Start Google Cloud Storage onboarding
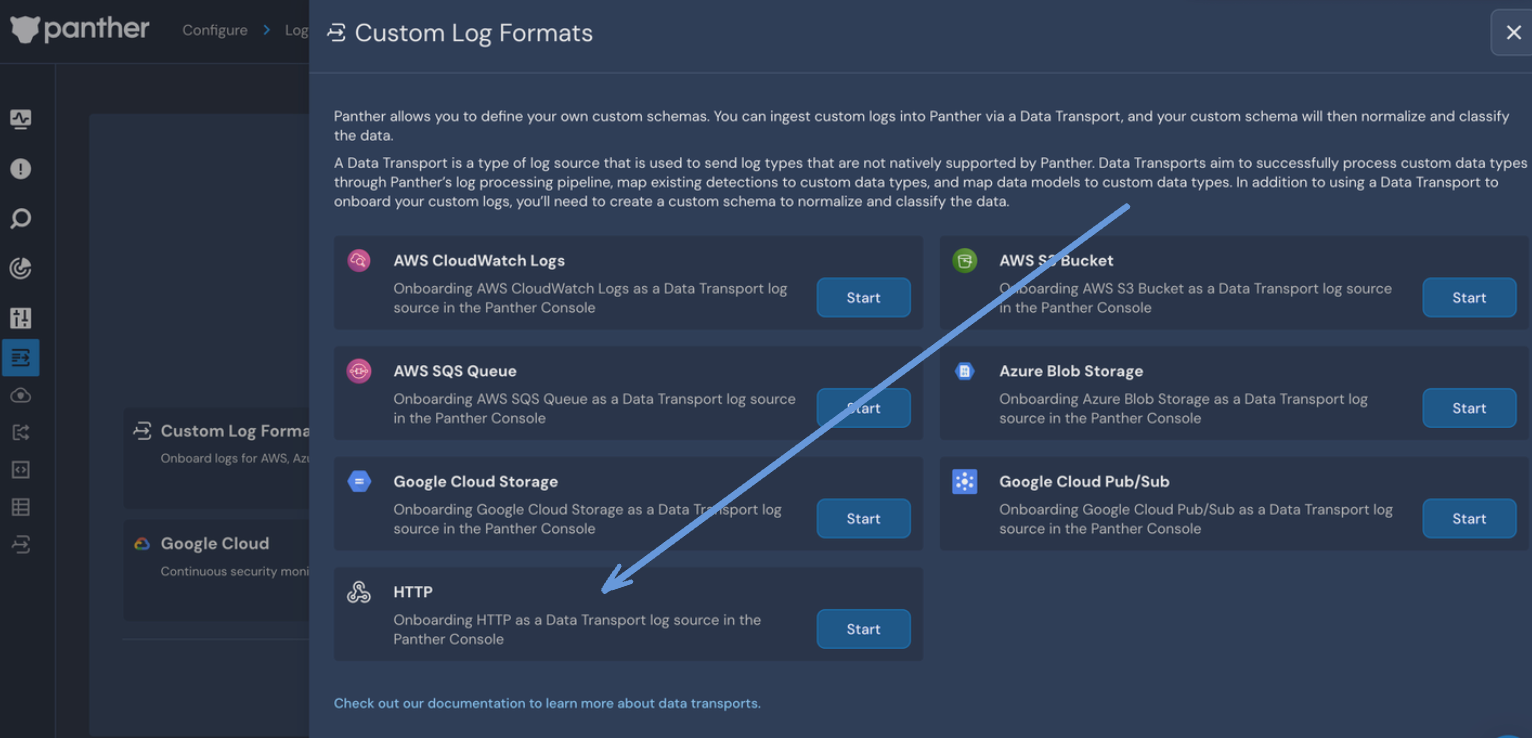 pyautogui.click(x=863, y=519)
